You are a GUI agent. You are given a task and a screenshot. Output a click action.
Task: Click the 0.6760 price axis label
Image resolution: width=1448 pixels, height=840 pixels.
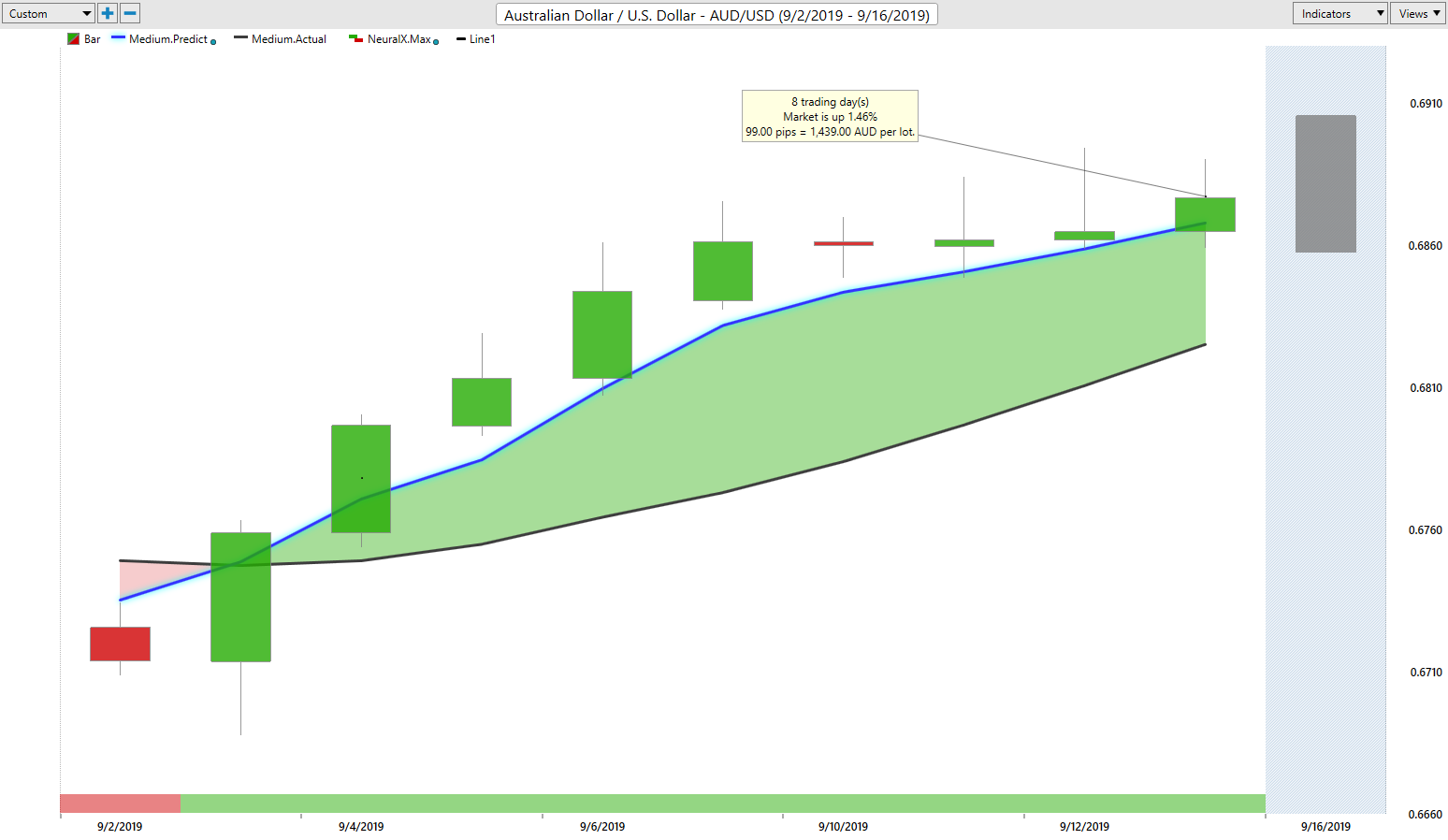point(1426,530)
